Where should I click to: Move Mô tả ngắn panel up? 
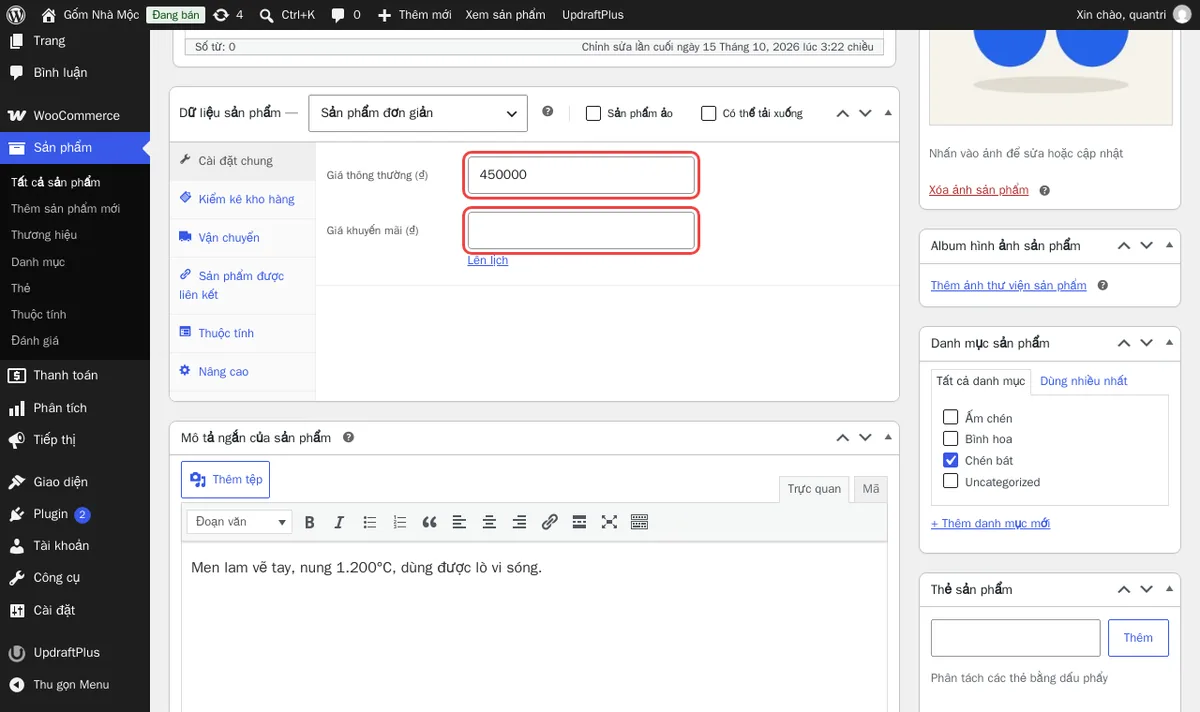843,437
